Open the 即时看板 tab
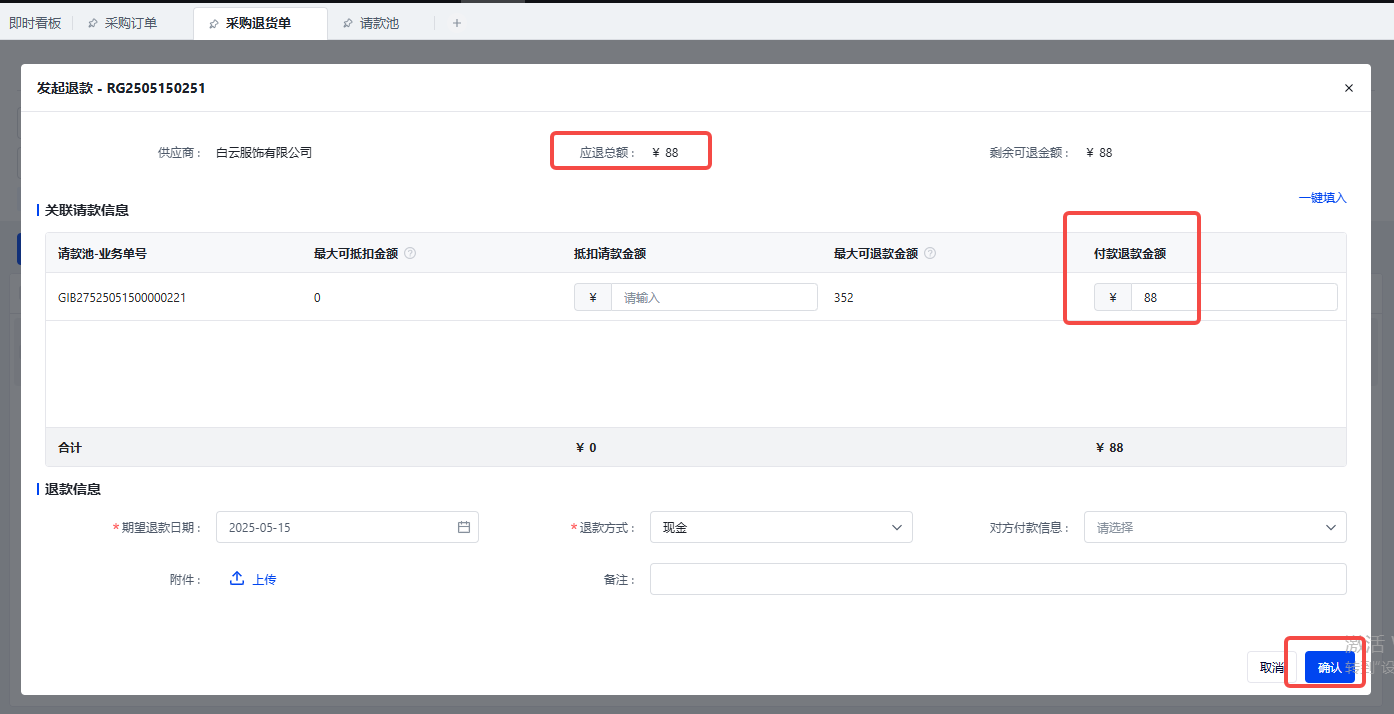Screen dimensions: 1394x714 coord(35,23)
